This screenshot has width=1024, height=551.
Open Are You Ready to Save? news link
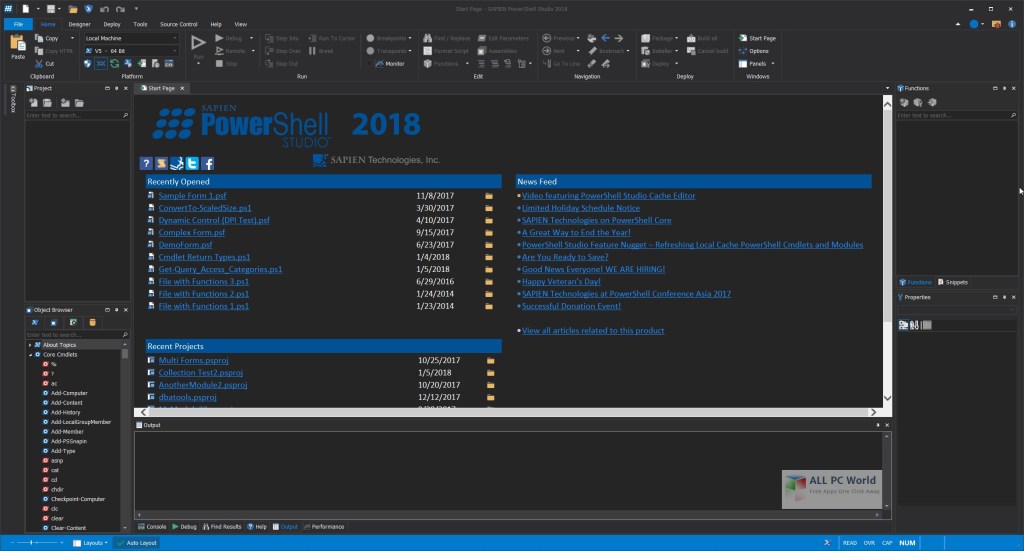click(x=565, y=257)
